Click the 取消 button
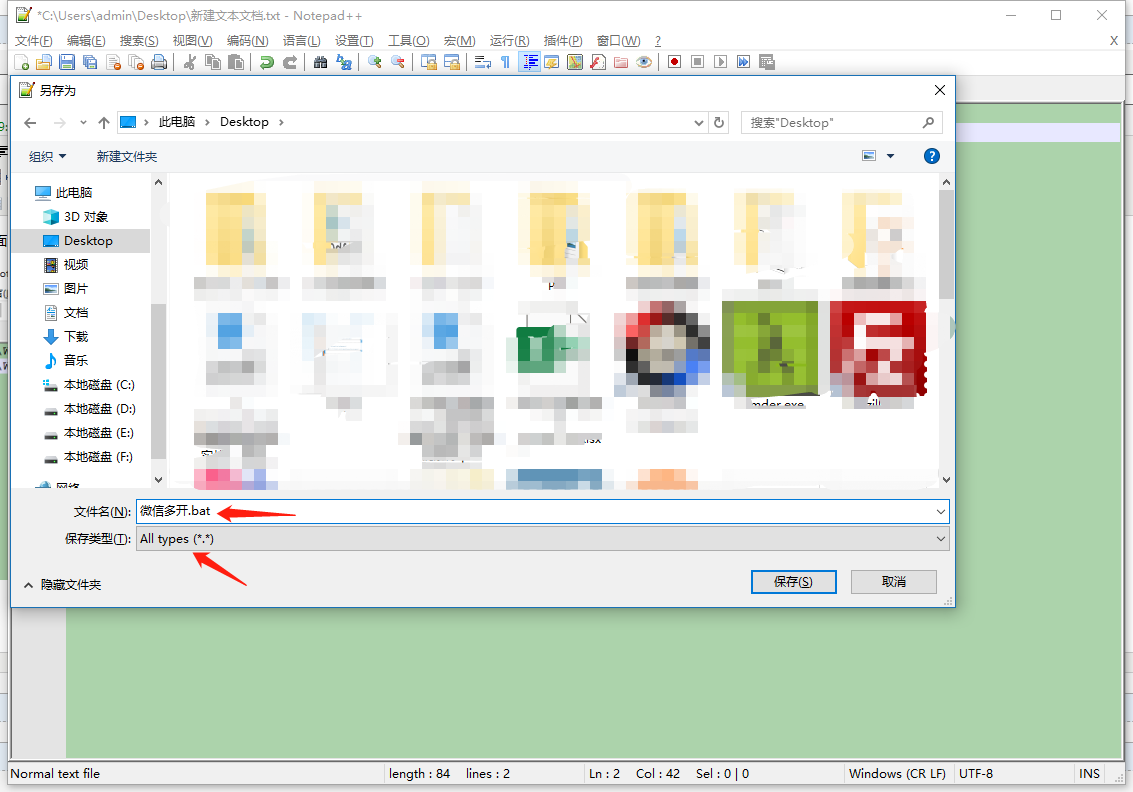The width and height of the screenshot is (1133, 792). point(894,582)
